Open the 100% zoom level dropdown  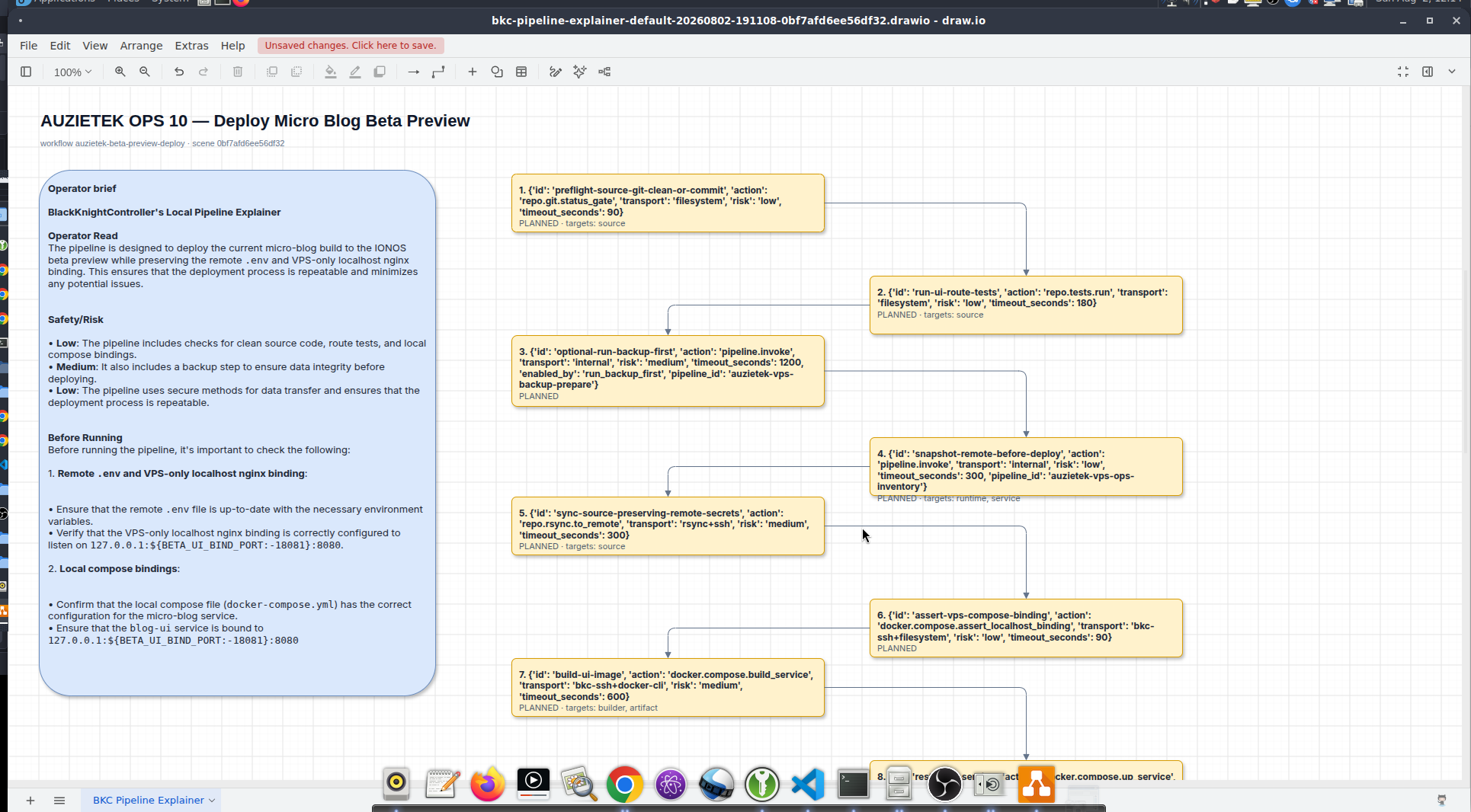point(72,72)
